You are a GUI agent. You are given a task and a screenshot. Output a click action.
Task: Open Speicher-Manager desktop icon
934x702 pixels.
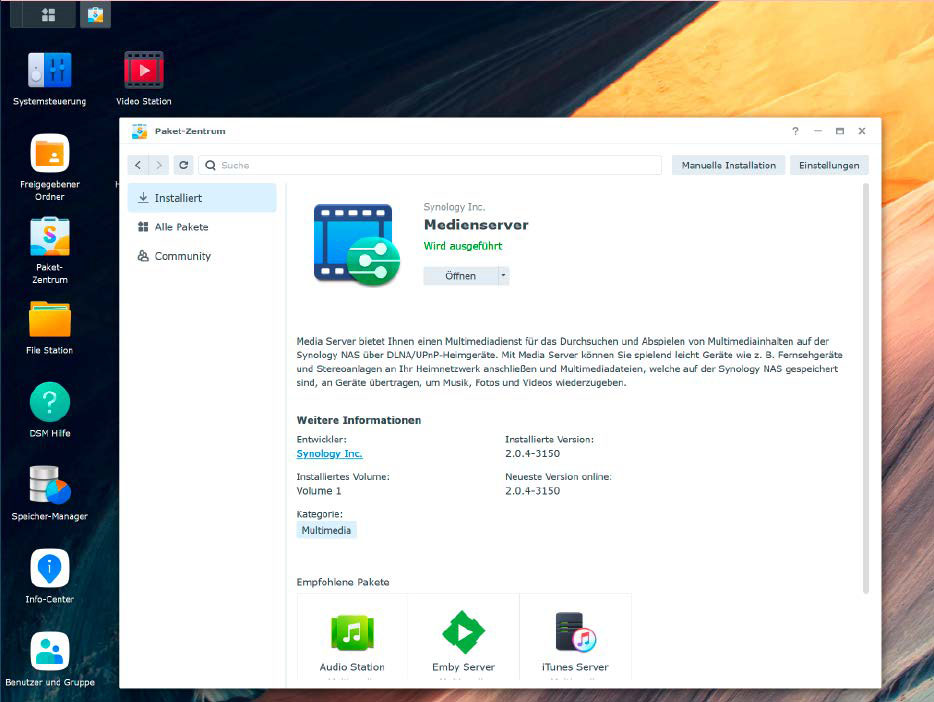click(x=49, y=493)
